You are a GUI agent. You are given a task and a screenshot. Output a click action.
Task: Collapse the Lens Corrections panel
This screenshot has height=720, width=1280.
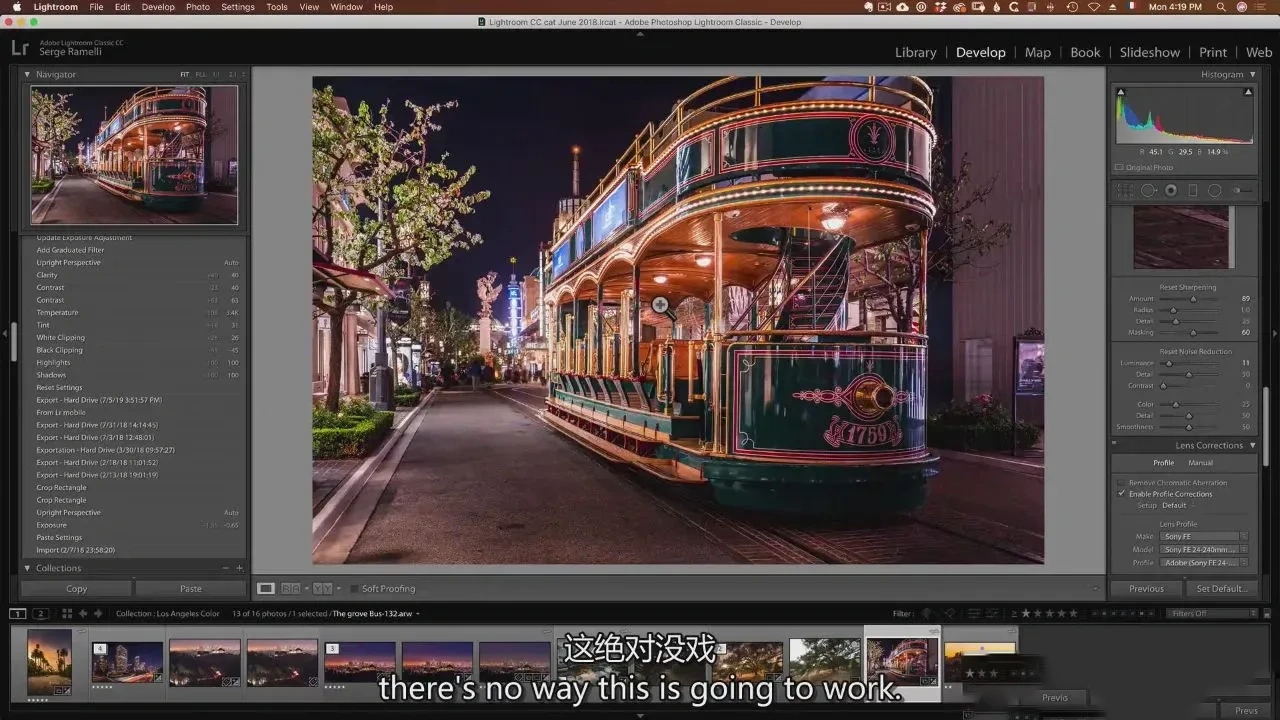point(1252,445)
